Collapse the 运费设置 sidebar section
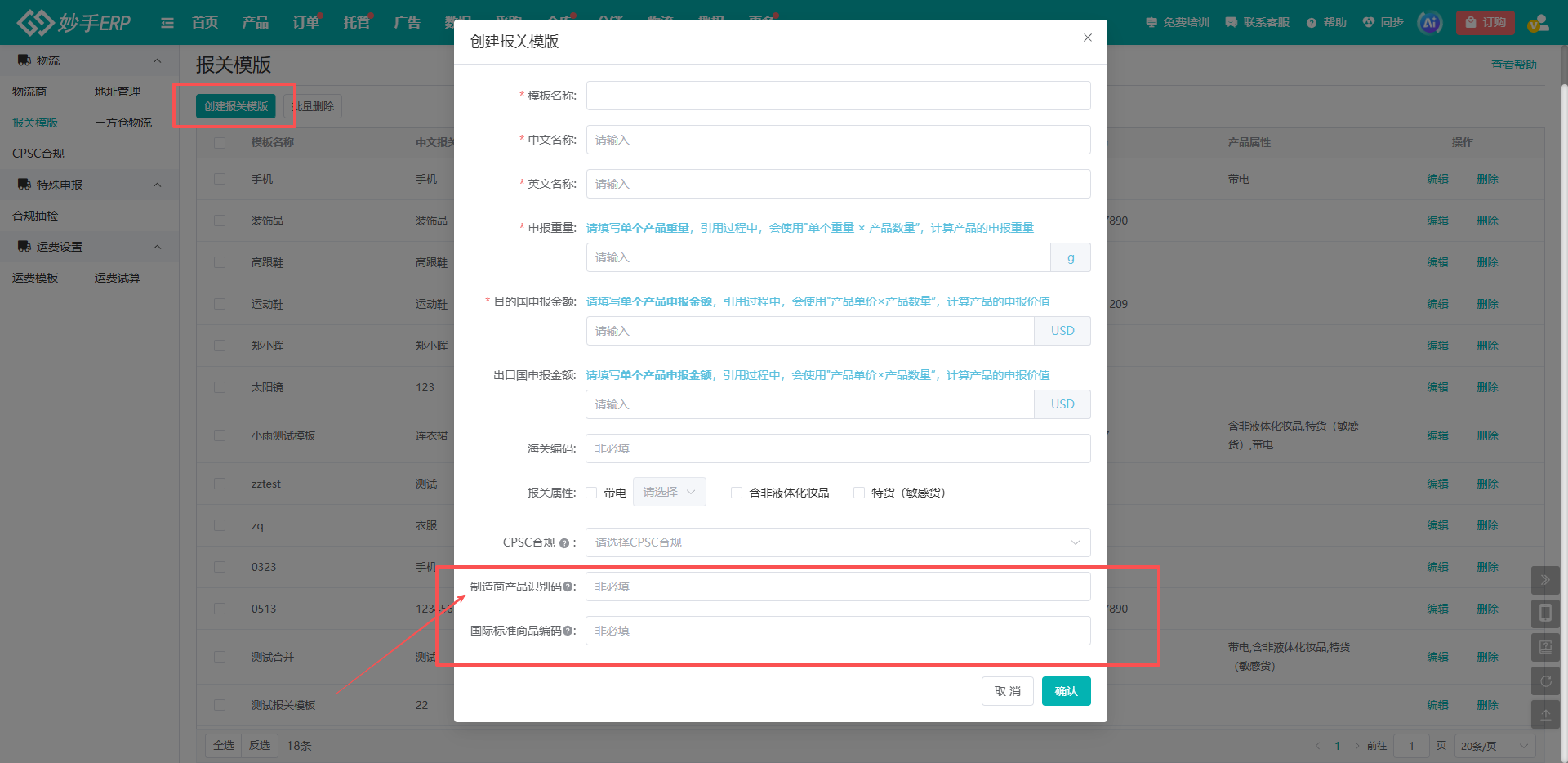Image resolution: width=1568 pixels, height=763 pixels. click(x=157, y=247)
